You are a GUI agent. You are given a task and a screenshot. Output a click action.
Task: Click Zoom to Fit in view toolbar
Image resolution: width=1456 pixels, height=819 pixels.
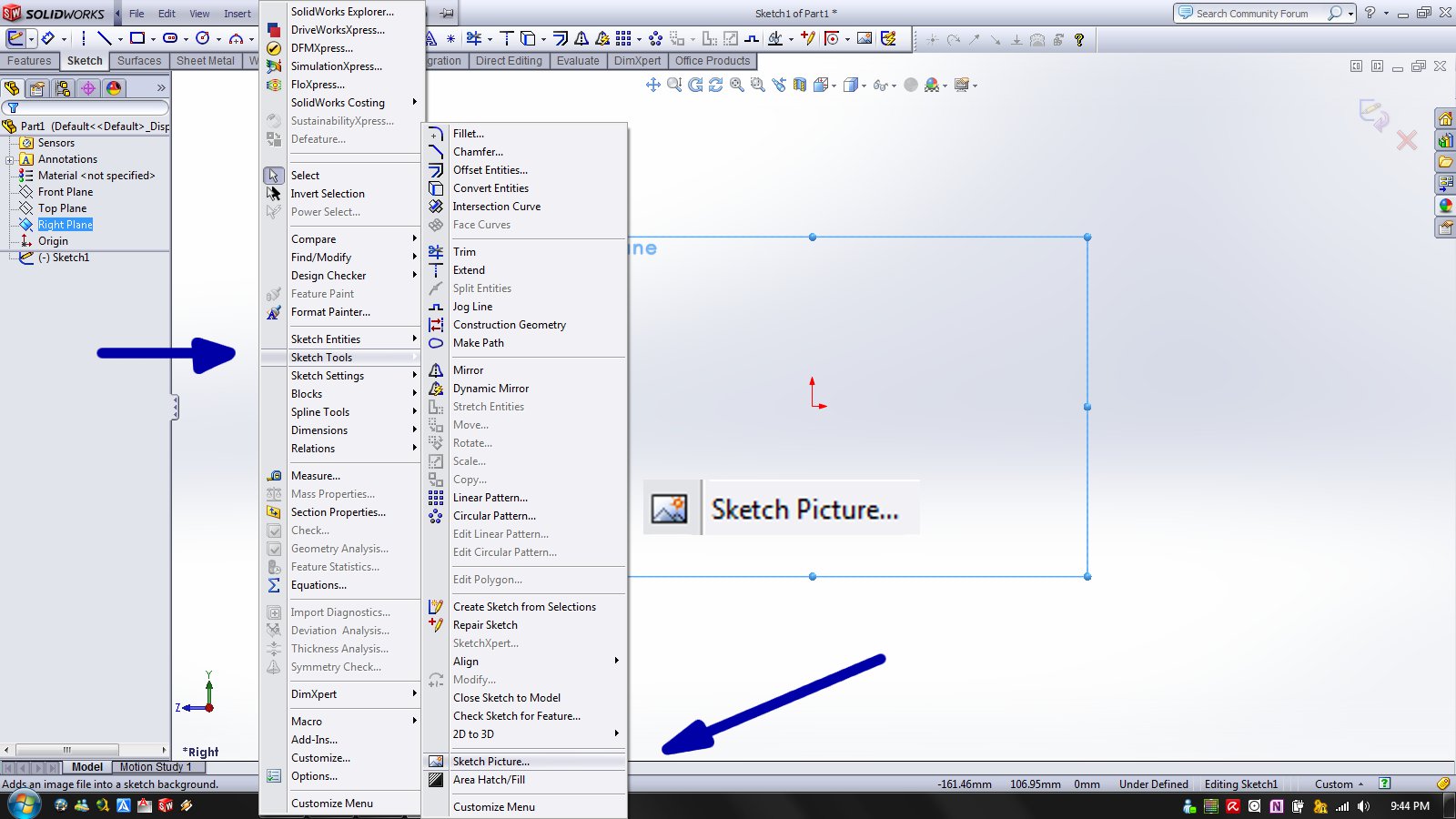point(737,85)
